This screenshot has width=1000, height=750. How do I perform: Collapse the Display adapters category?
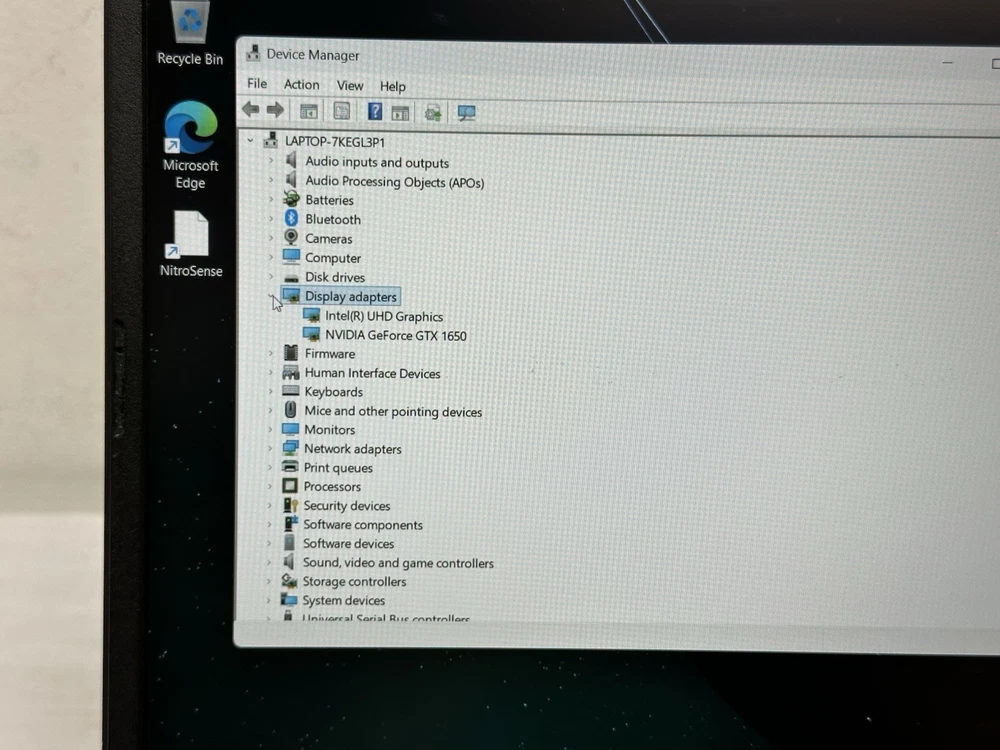[x=272, y=297]
